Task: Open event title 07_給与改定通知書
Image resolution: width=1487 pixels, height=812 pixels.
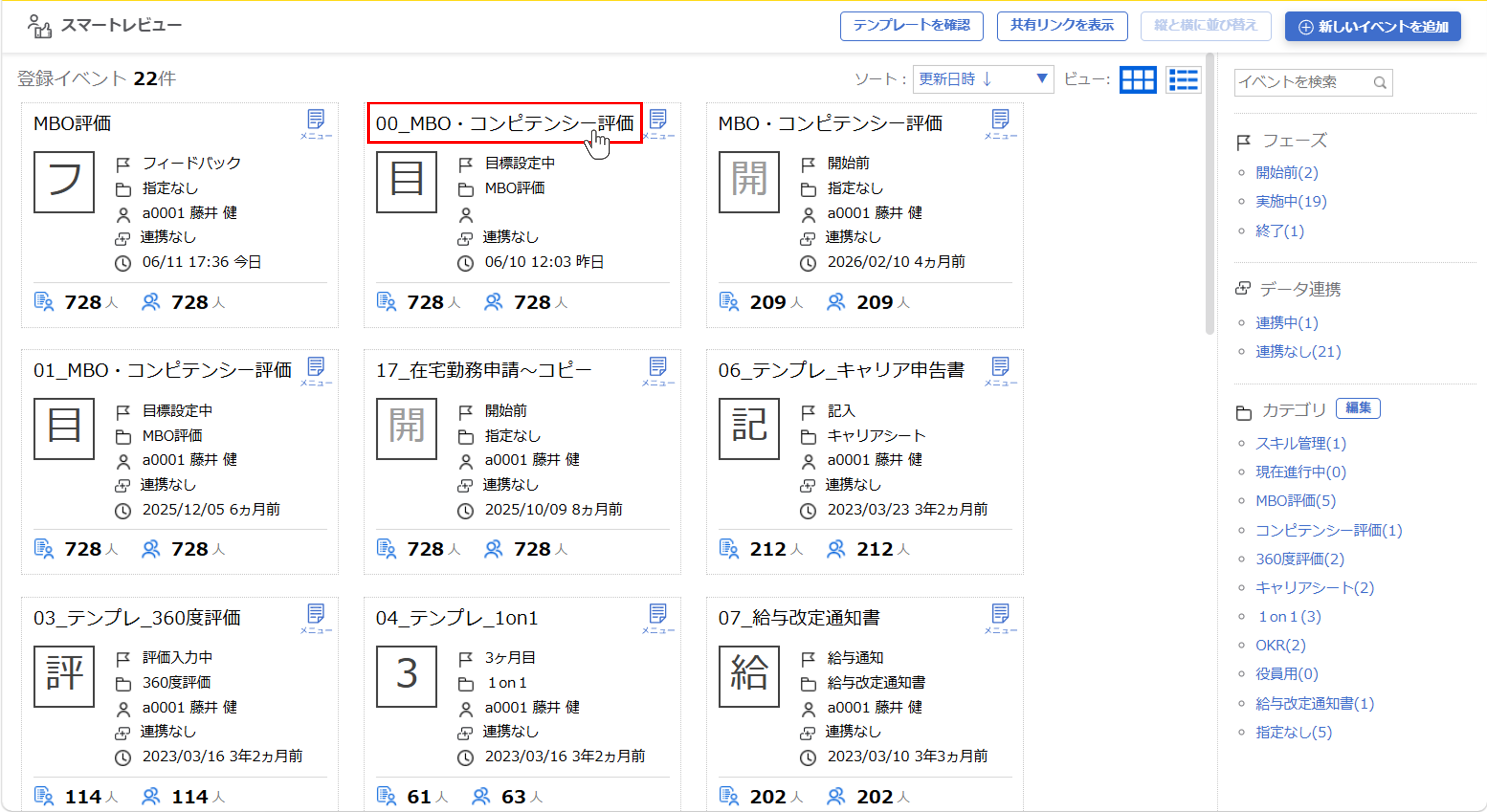Action: 799,618
